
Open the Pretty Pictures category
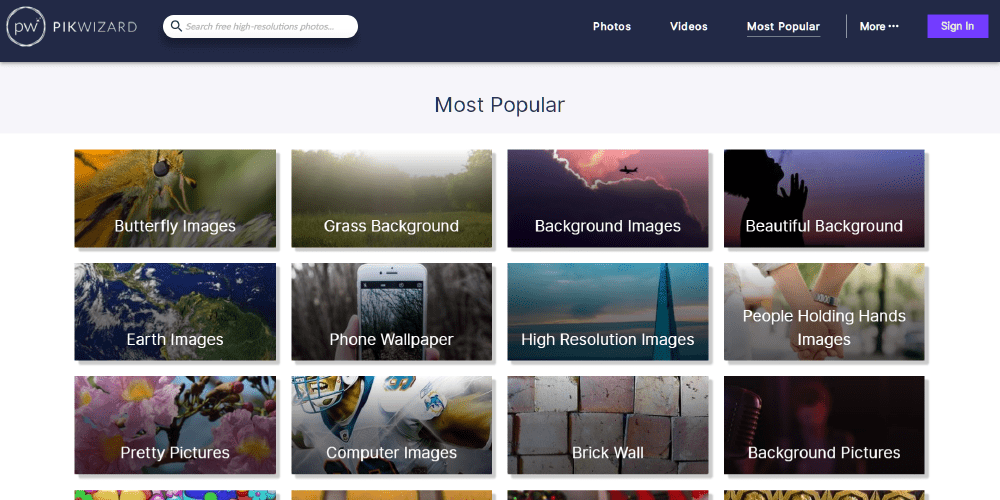[x=175, y=425]
